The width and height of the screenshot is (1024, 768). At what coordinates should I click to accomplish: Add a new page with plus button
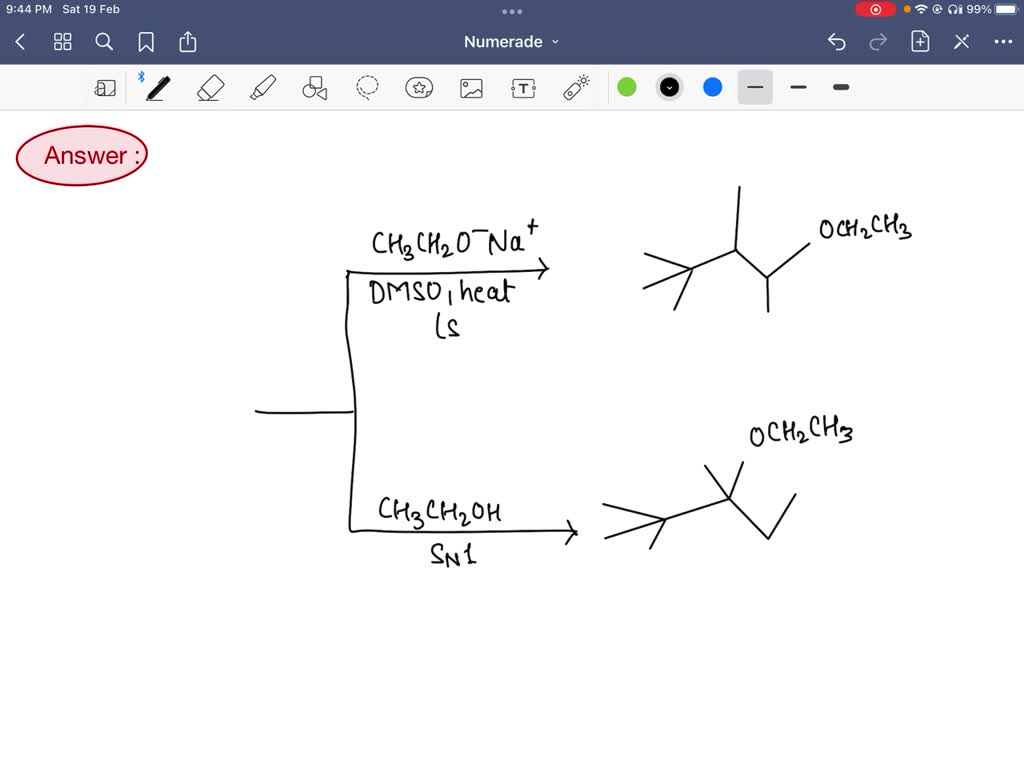(919, 42)
